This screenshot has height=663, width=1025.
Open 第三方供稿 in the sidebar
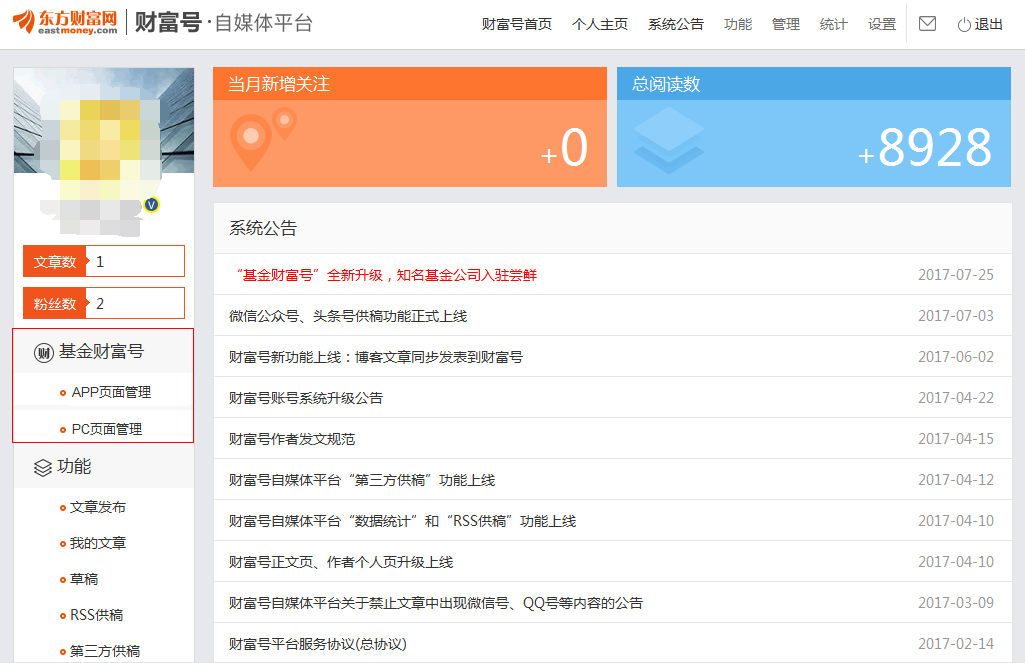[x=105, y=651]
